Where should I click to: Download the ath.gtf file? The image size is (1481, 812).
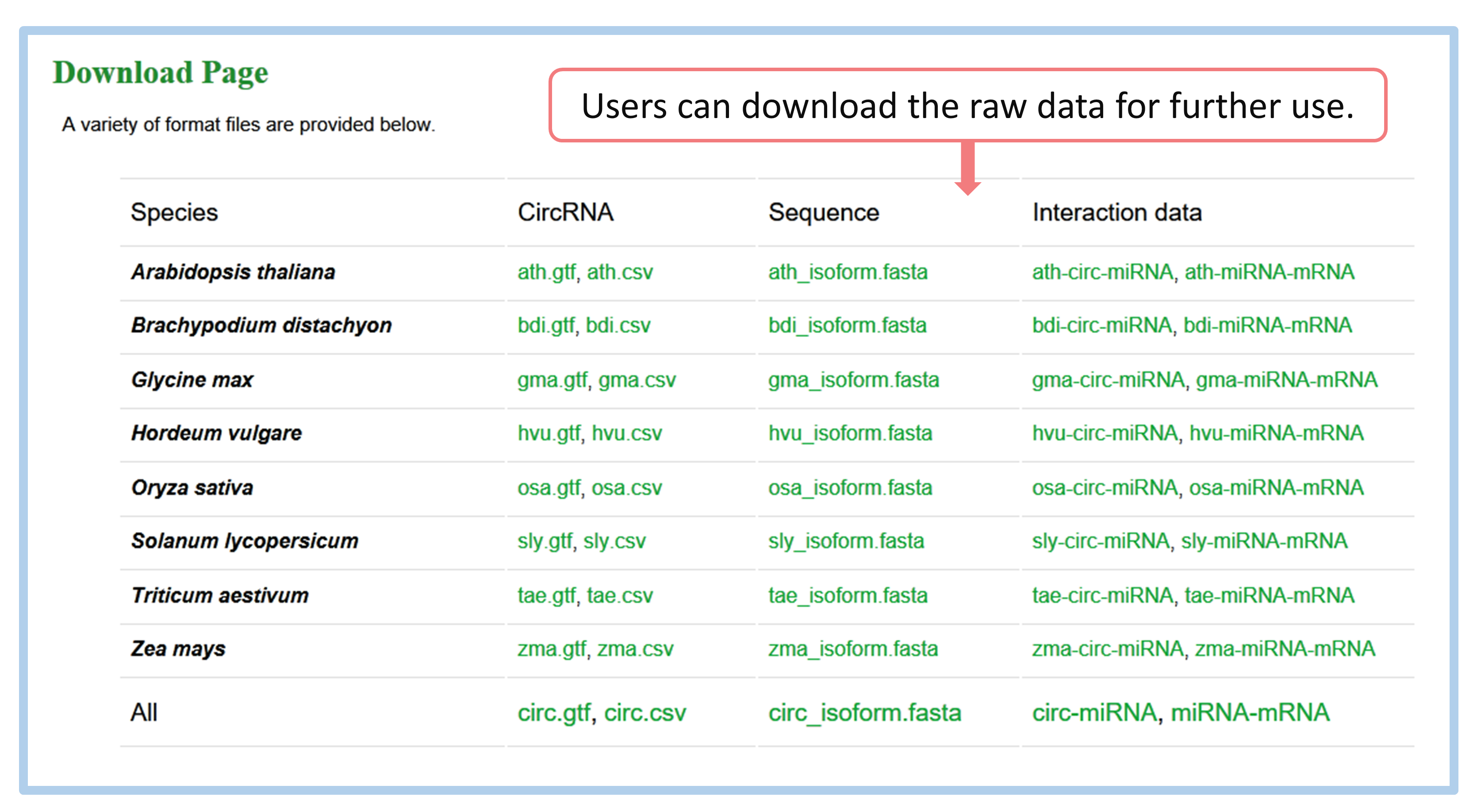tap(545, 272)
